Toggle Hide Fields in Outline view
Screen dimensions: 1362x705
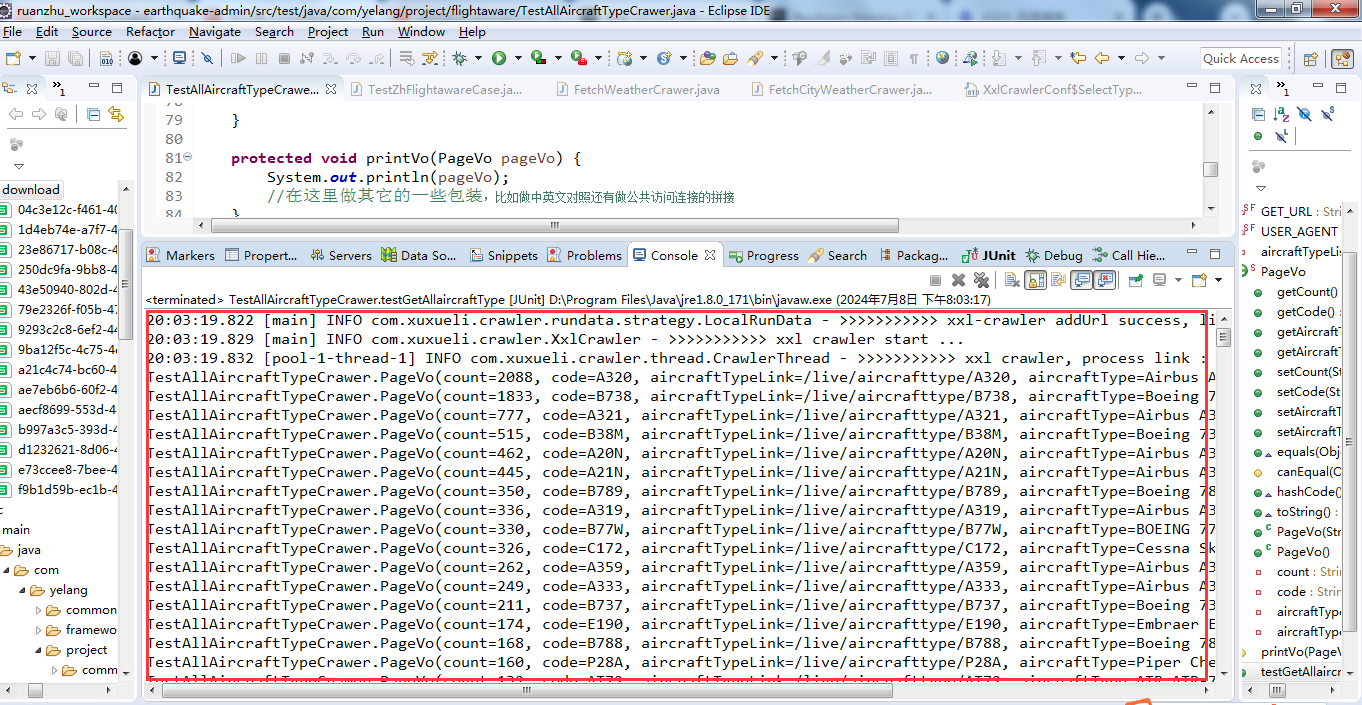click(1305, 114)
